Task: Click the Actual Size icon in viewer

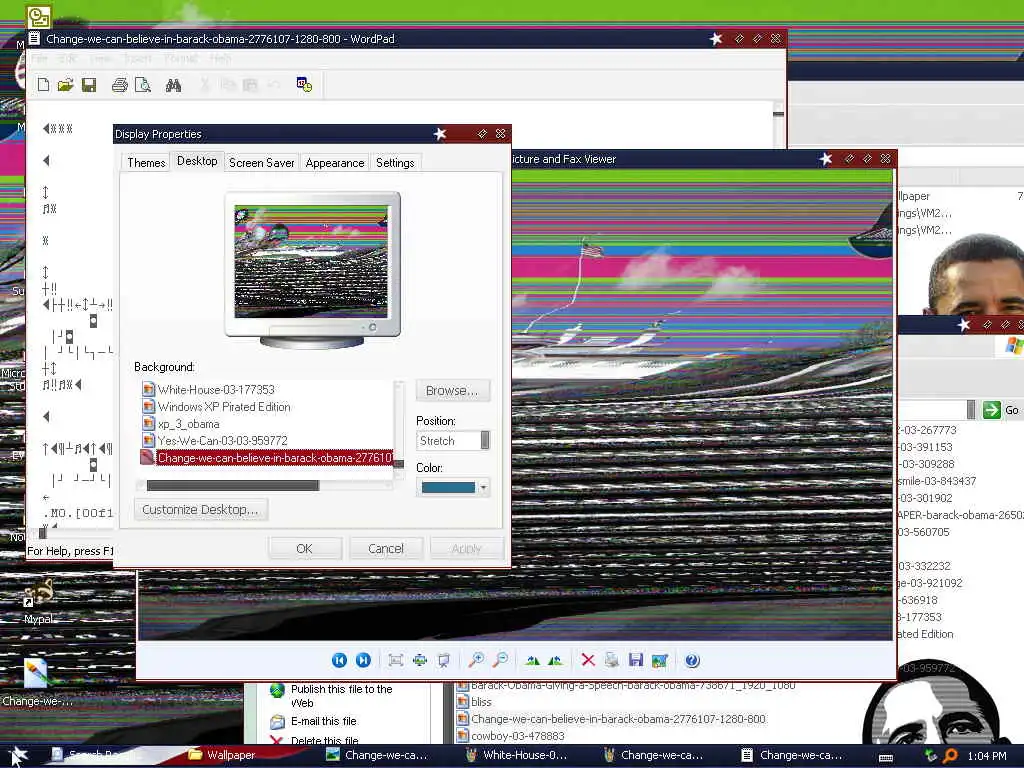Action: tap(419, 660)
